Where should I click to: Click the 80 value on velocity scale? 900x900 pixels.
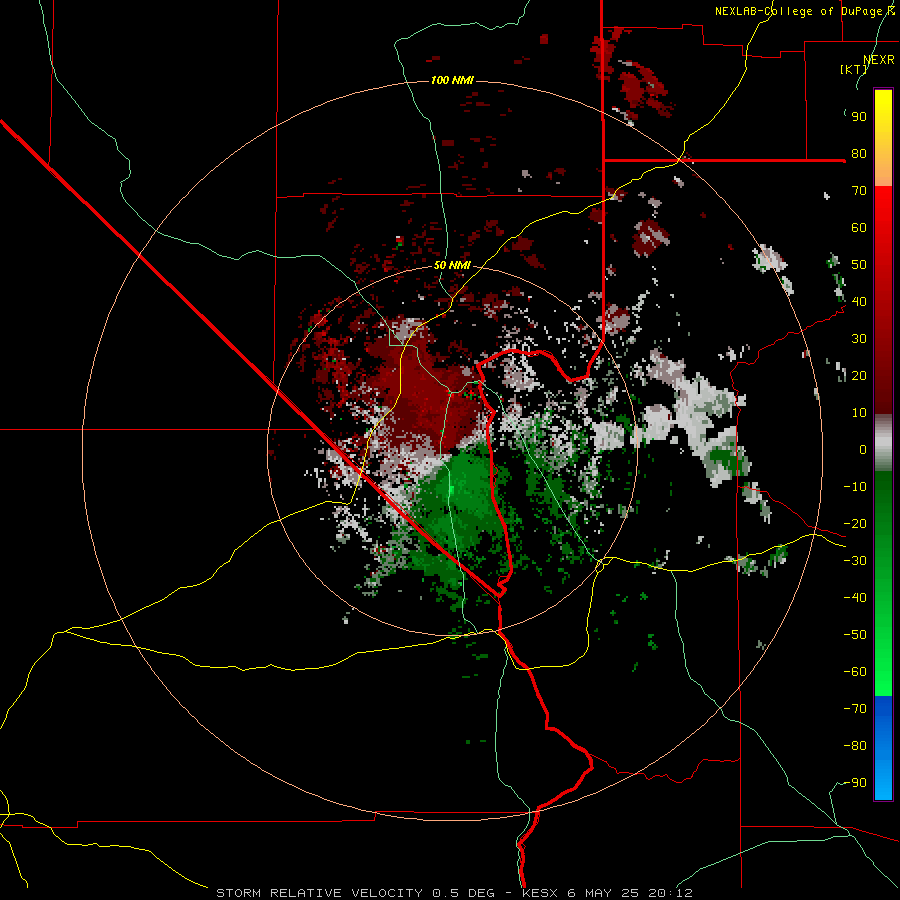click(x=859, y=154)
